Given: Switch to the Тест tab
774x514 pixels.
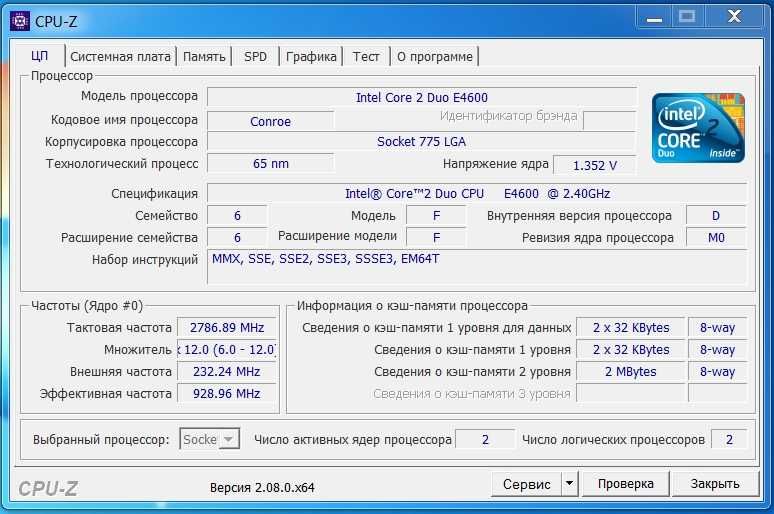Looking at the screenshot, I should tap(366, 57).
